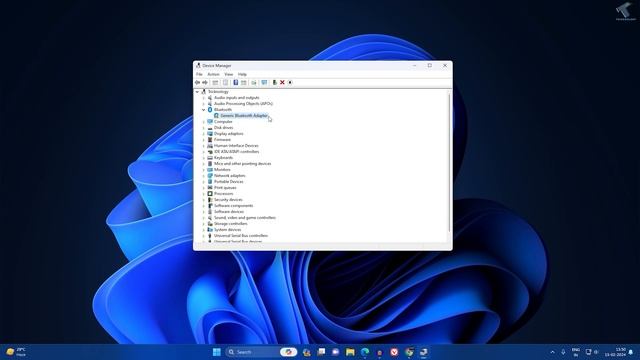
Task: Open File Explorer from the taskbar
Action: pos(350,352)
